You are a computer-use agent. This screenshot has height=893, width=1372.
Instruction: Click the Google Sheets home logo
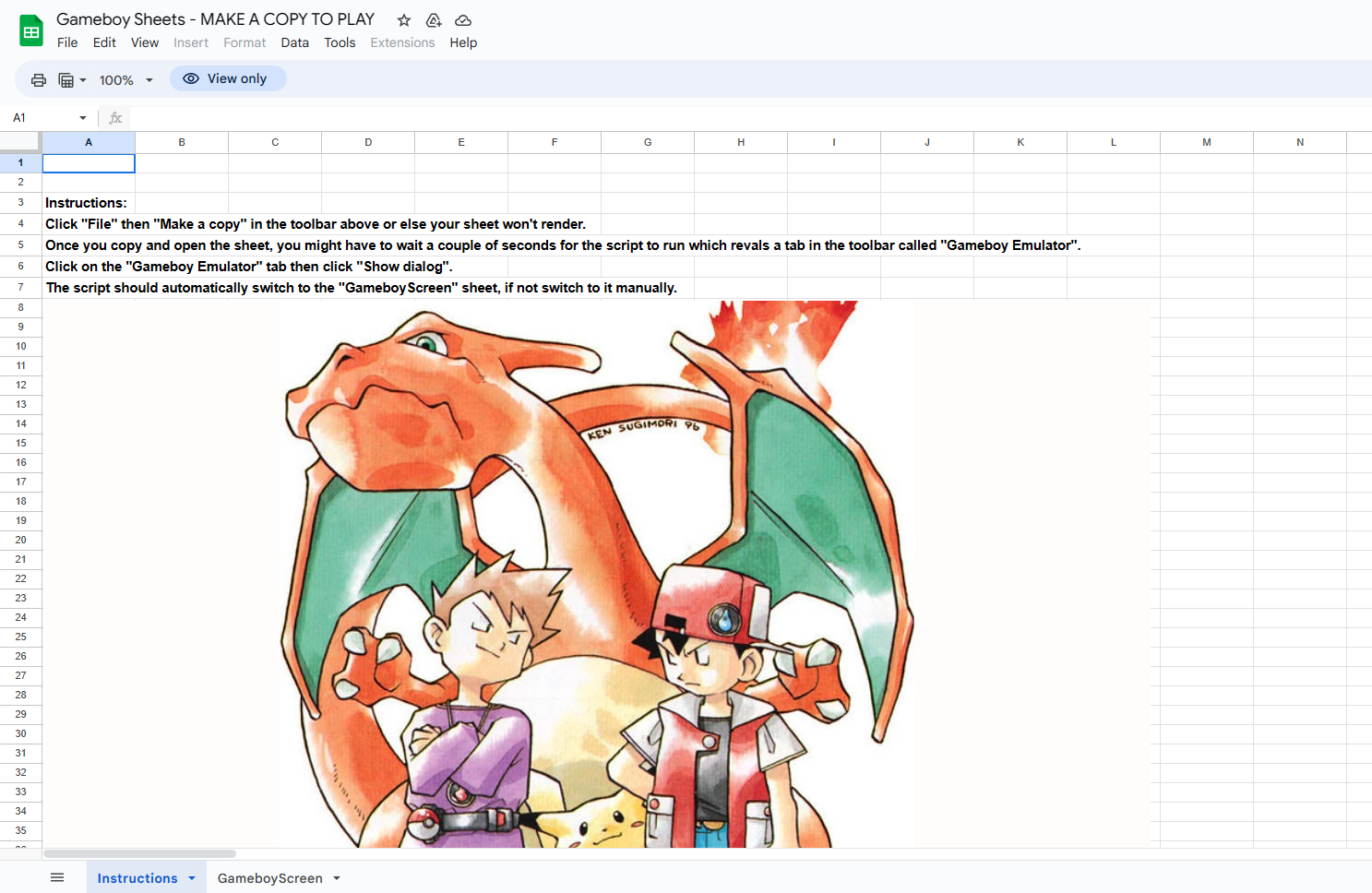click(x=31, y=31)
